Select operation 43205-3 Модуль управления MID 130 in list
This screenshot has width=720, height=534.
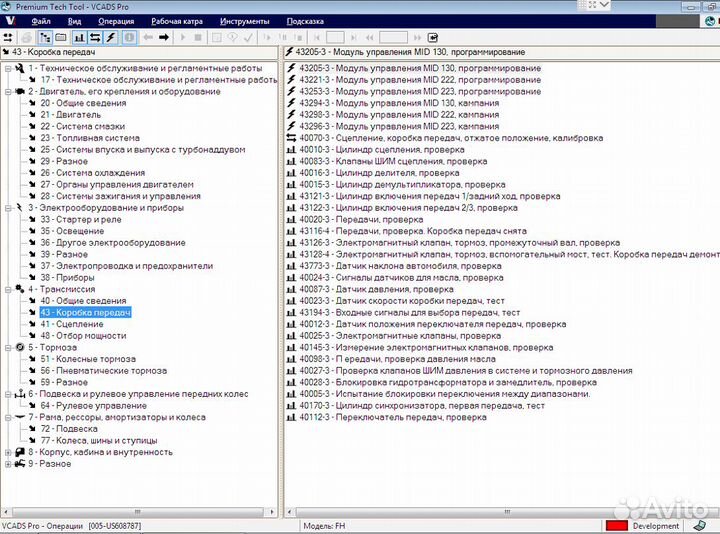tap(420, 68)
